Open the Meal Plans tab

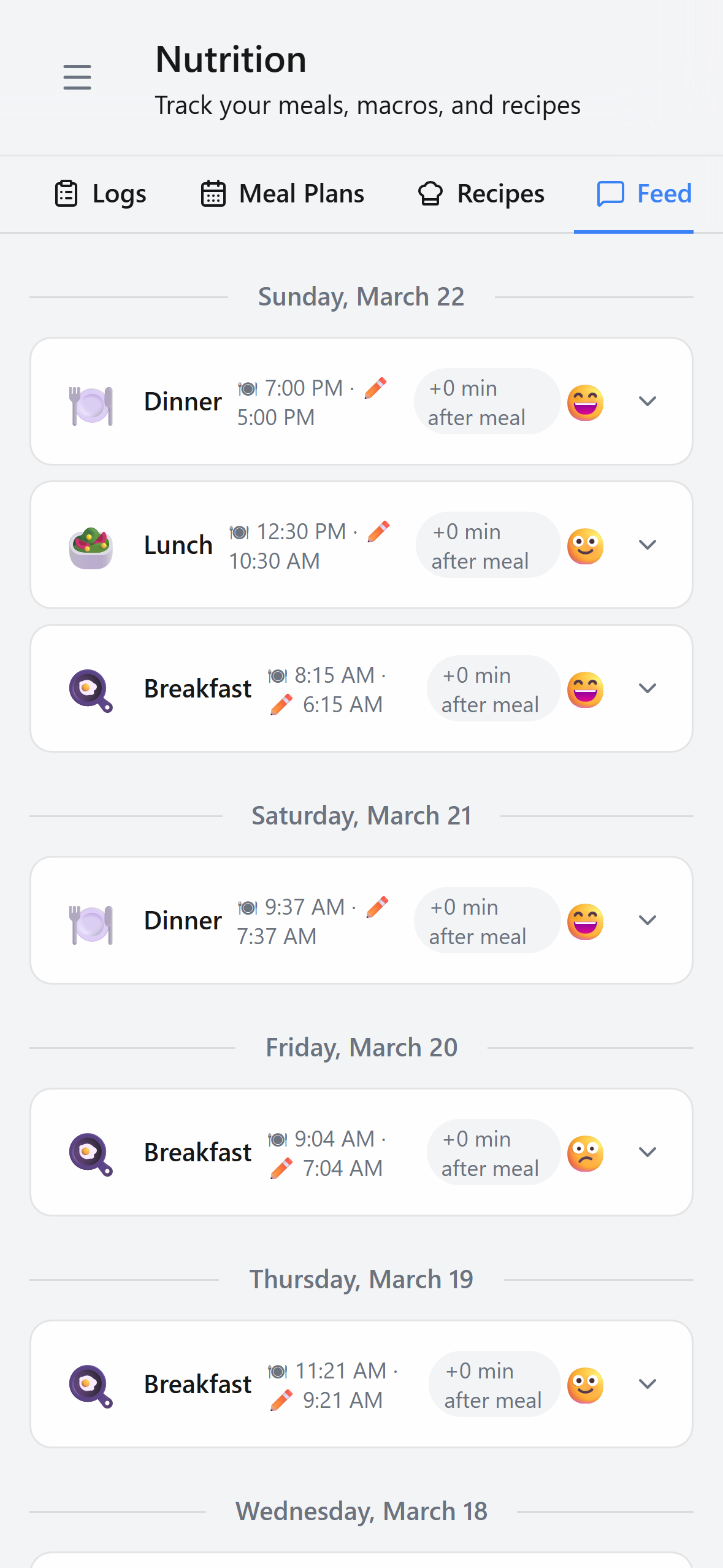pos(283,194)
